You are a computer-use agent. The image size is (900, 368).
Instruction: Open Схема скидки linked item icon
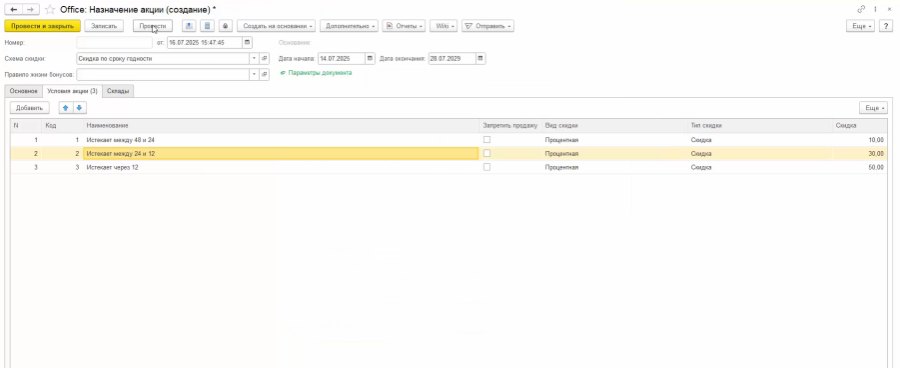[265, 59]
